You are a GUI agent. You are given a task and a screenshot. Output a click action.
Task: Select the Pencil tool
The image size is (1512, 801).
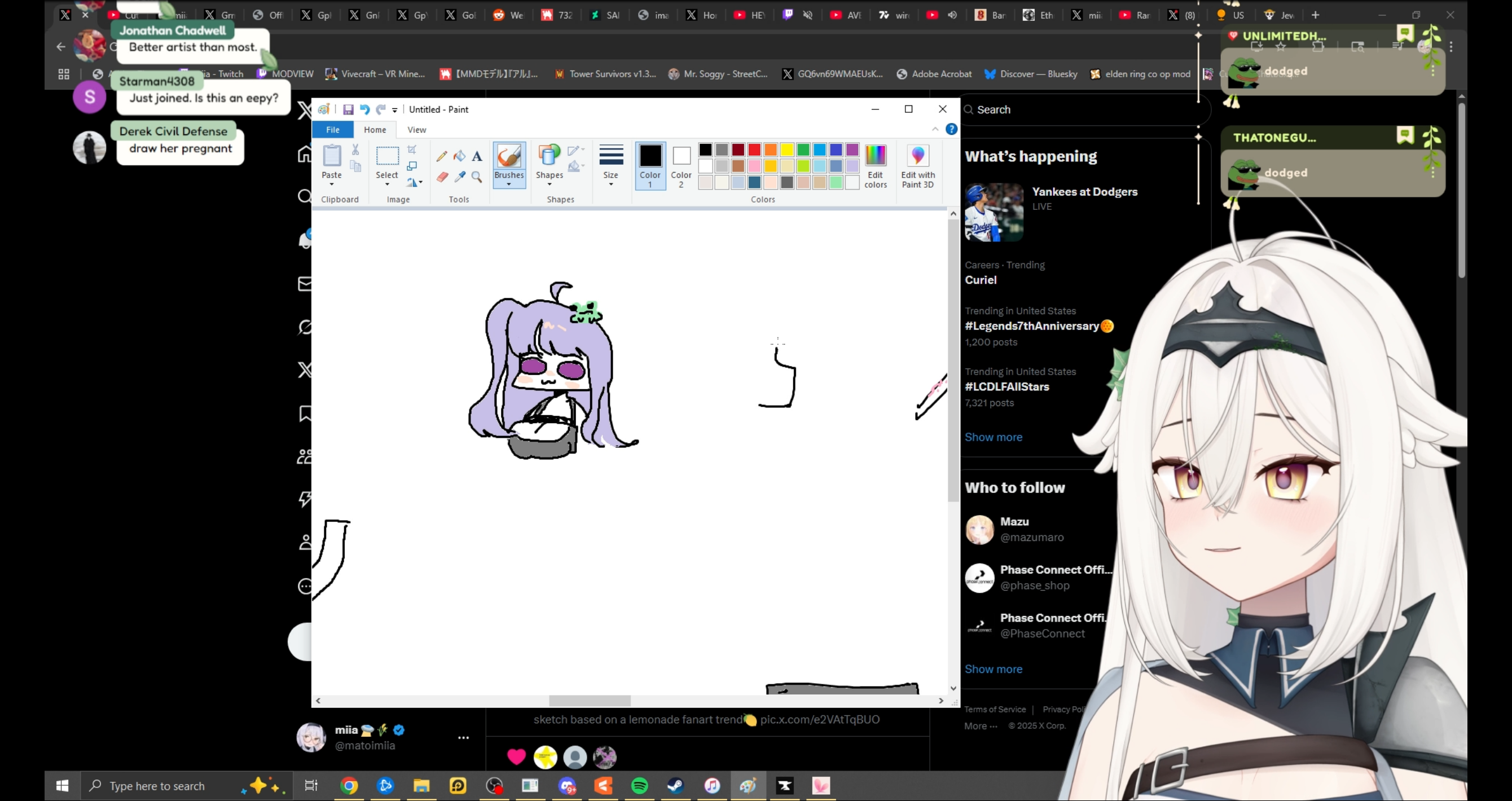click(x=441, y=156)
